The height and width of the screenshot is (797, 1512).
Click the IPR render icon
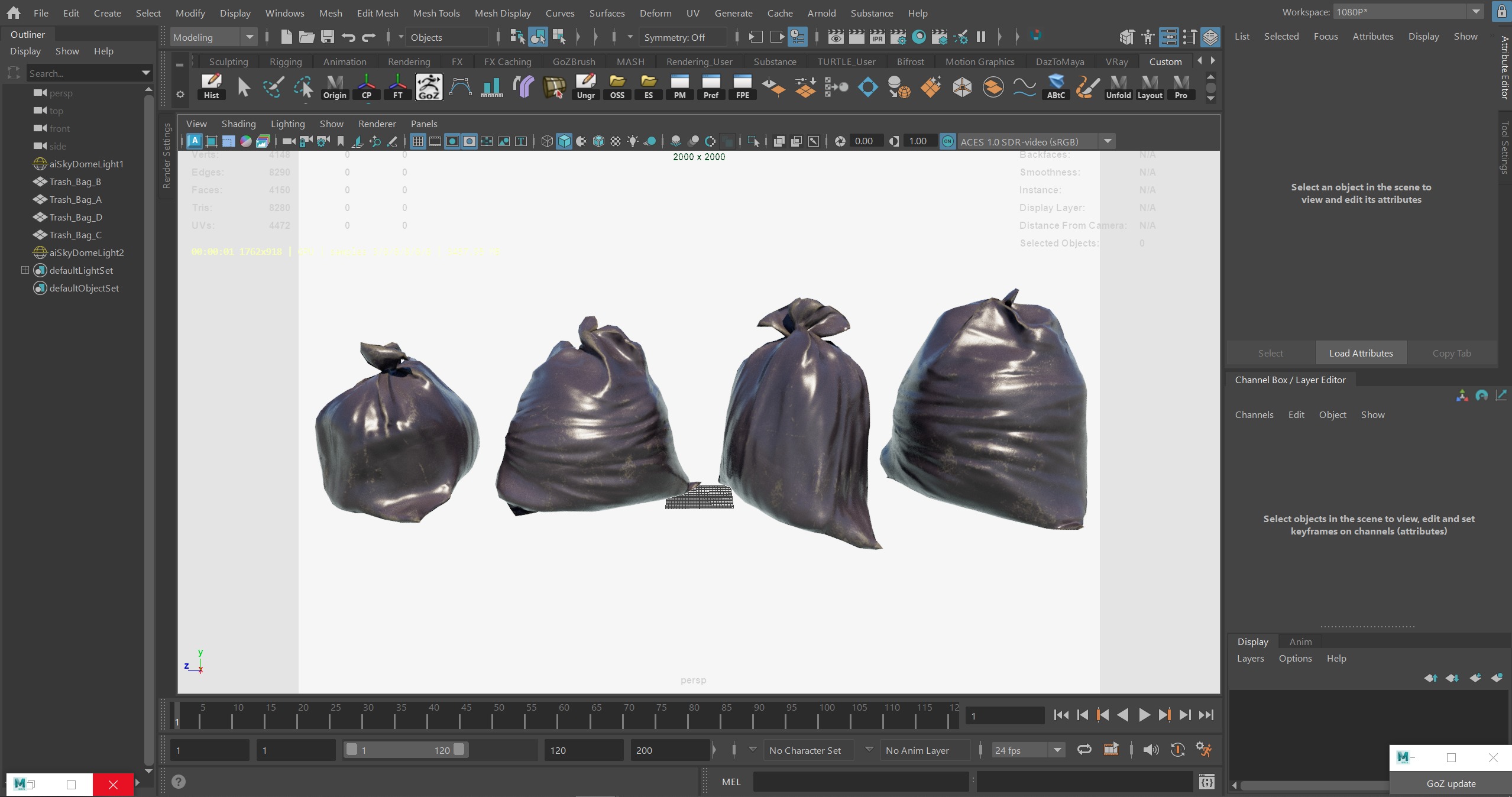tap(878, 37)
